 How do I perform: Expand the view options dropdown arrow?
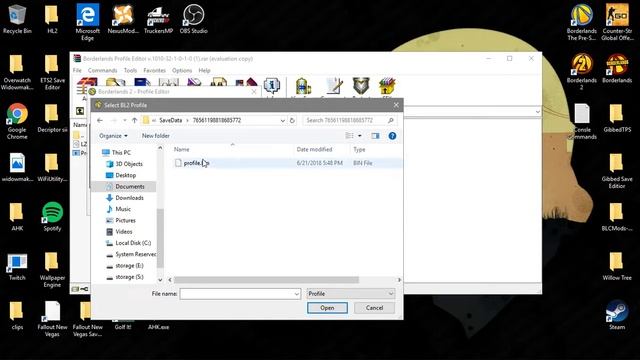(x=360, y=136)
